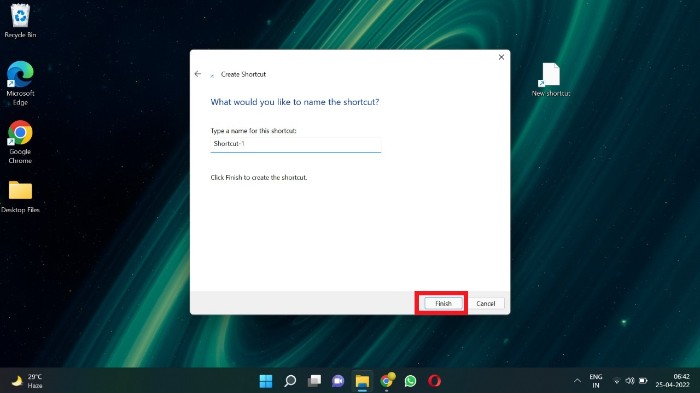Open Chrome from the taskbar
Screen dimensions: 700x393
click(387, 380)
